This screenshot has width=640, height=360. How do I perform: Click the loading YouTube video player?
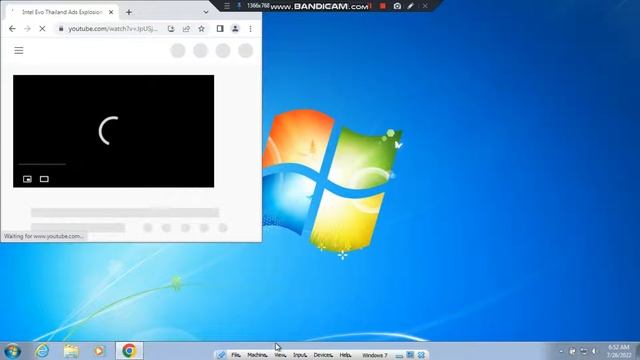(x=113, y=131)
